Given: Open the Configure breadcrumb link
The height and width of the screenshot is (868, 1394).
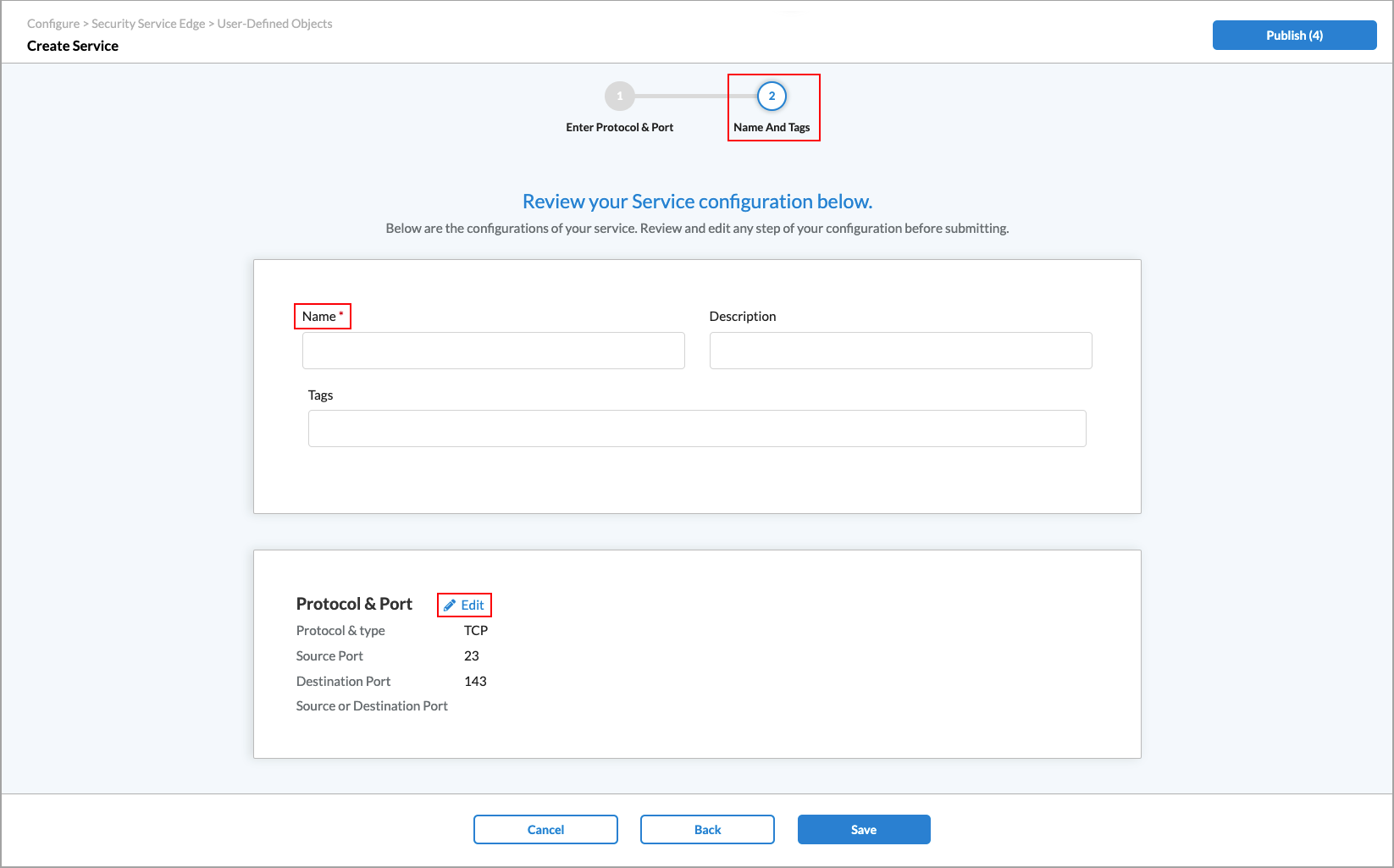Looking at the screenshot, I should tap(53, 23).
